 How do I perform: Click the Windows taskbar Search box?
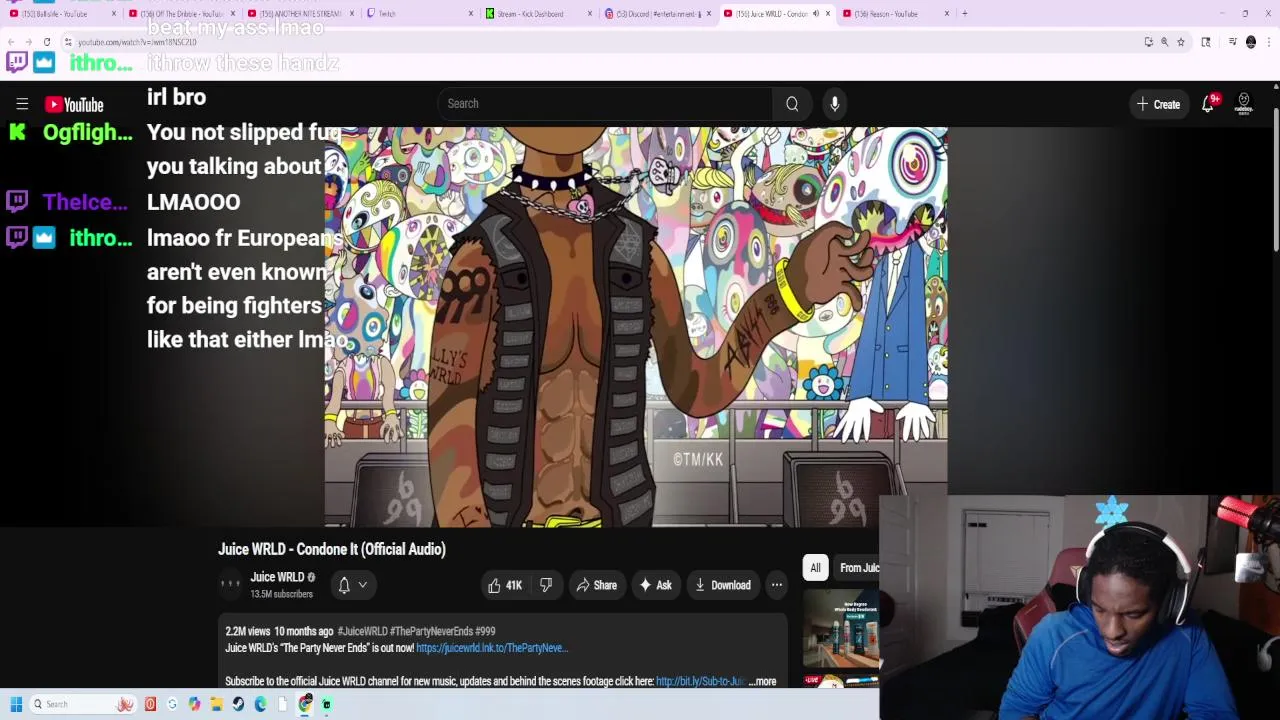82,704
